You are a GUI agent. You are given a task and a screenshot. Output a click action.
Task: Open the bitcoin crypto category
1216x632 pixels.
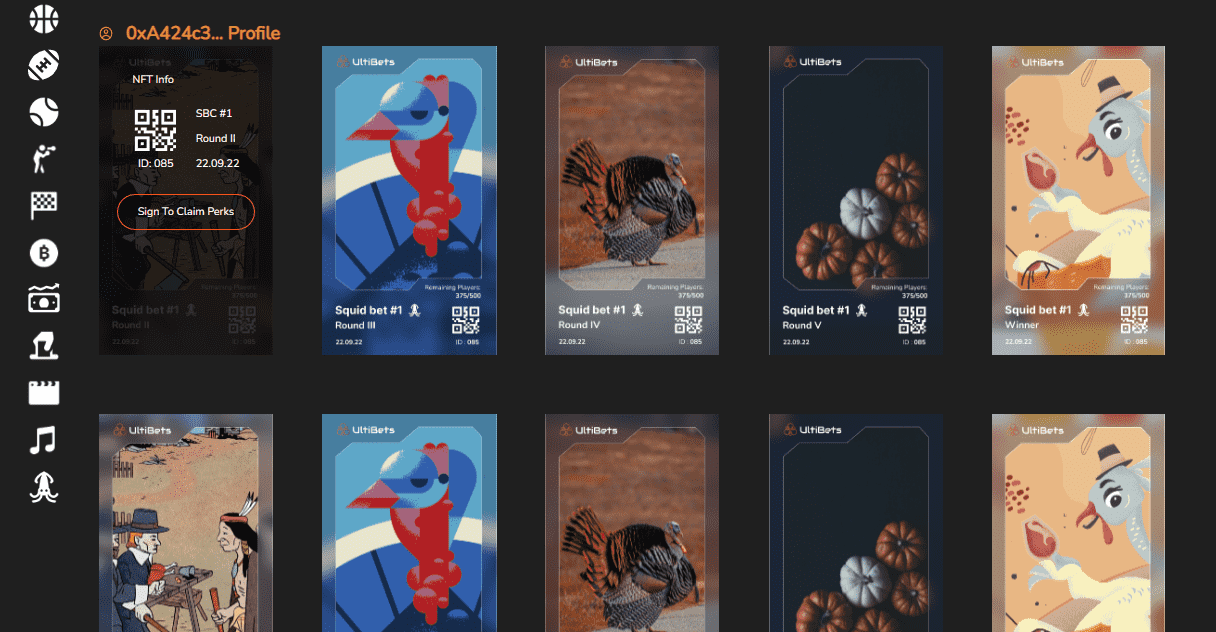(x=44, y=254)
